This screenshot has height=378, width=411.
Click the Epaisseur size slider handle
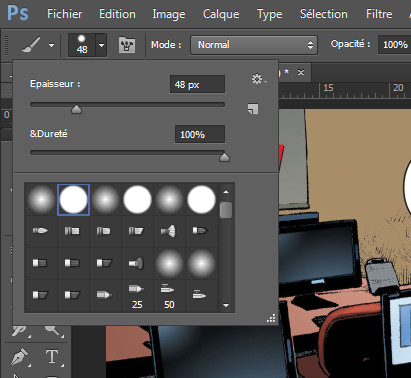(x=77, y=109)
